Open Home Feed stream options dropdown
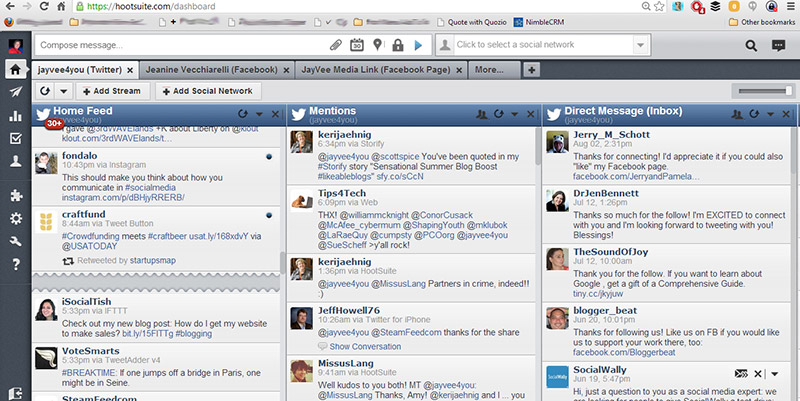Screen dimensions: 800x401 pos(259,114)
